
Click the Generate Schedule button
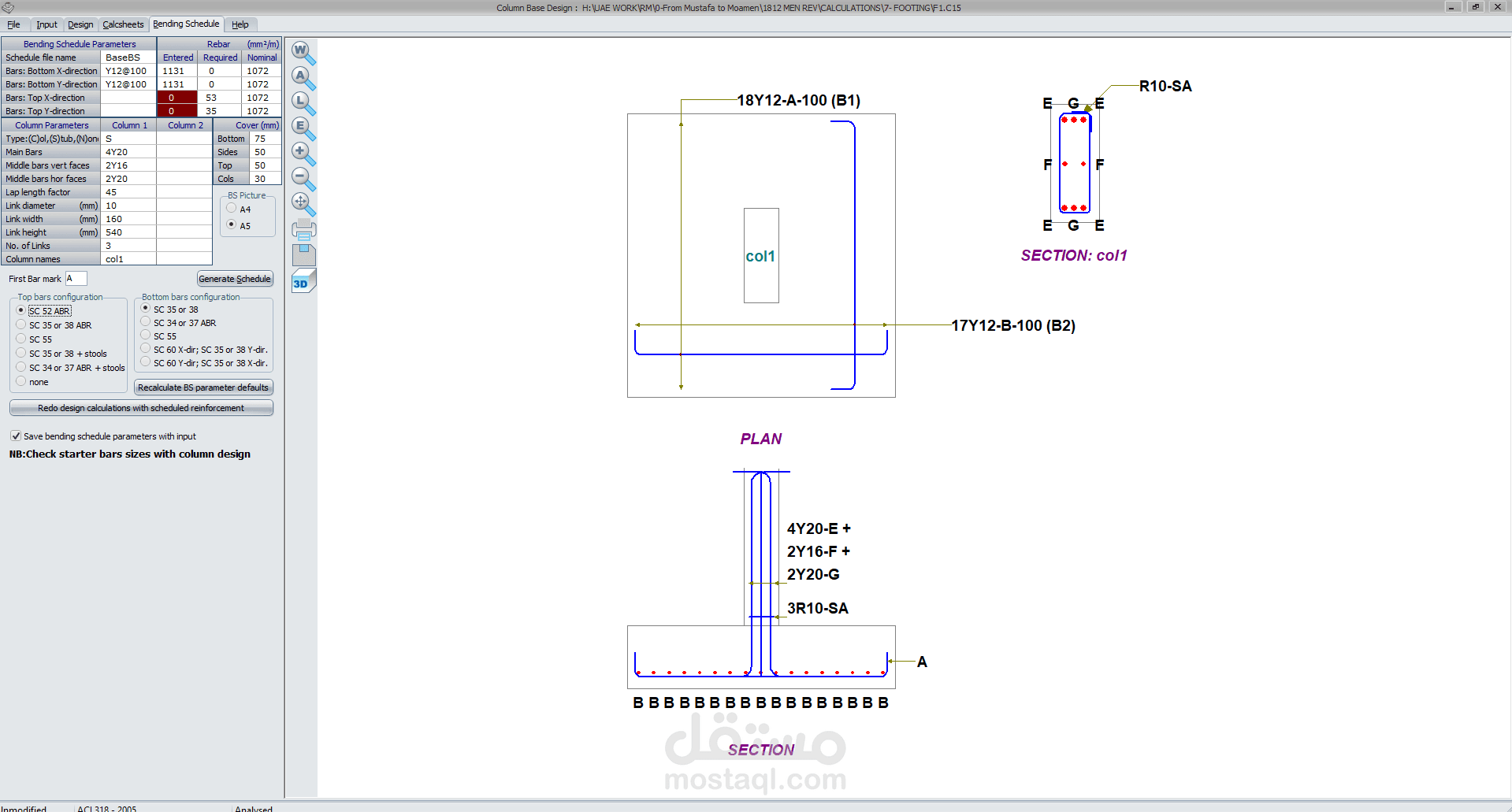[235, 279]
